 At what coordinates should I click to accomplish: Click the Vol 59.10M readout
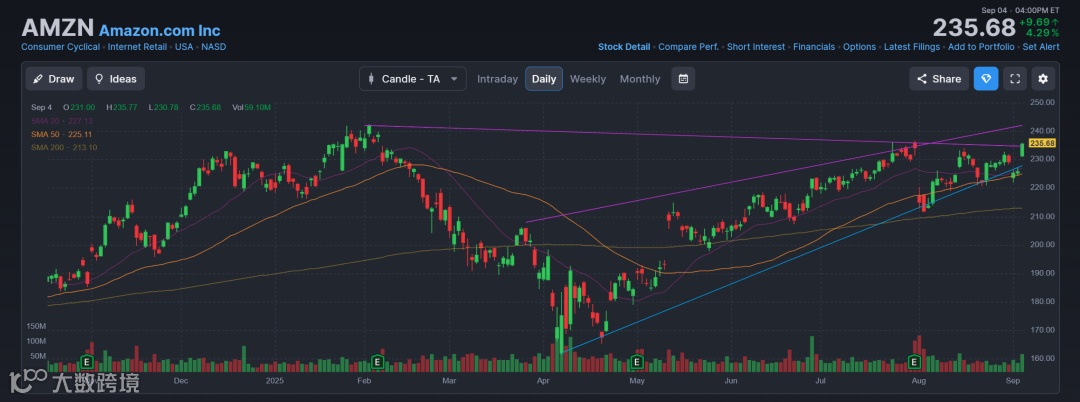[251, 107]
